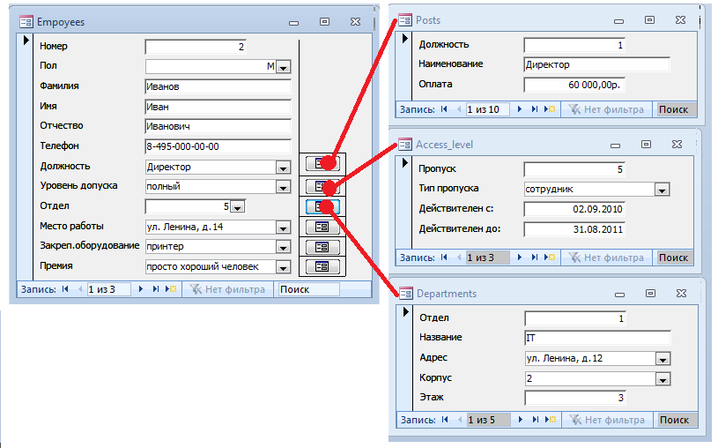
Task: Go to last record in Departments form
Action: point(535,419)
